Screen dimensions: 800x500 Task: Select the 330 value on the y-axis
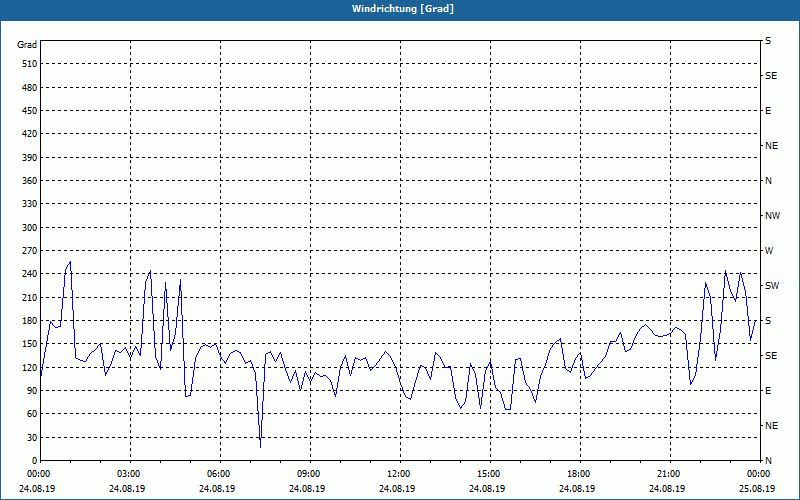pos(31,204)
